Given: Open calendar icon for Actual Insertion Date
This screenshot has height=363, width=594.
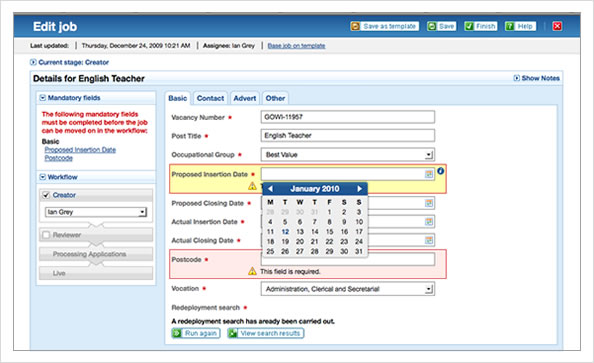Looking at the screenshot, I should tap(429, 221).
